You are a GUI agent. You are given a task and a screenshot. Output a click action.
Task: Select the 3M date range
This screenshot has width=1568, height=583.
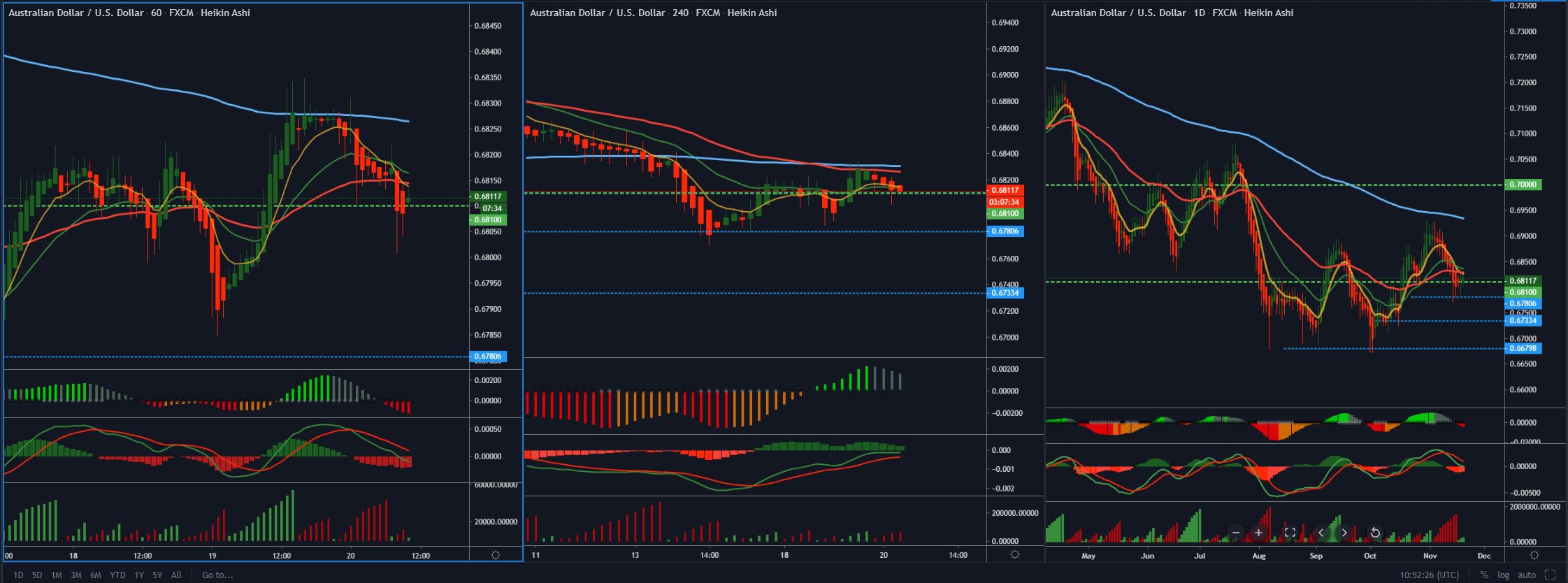(75, 575)
